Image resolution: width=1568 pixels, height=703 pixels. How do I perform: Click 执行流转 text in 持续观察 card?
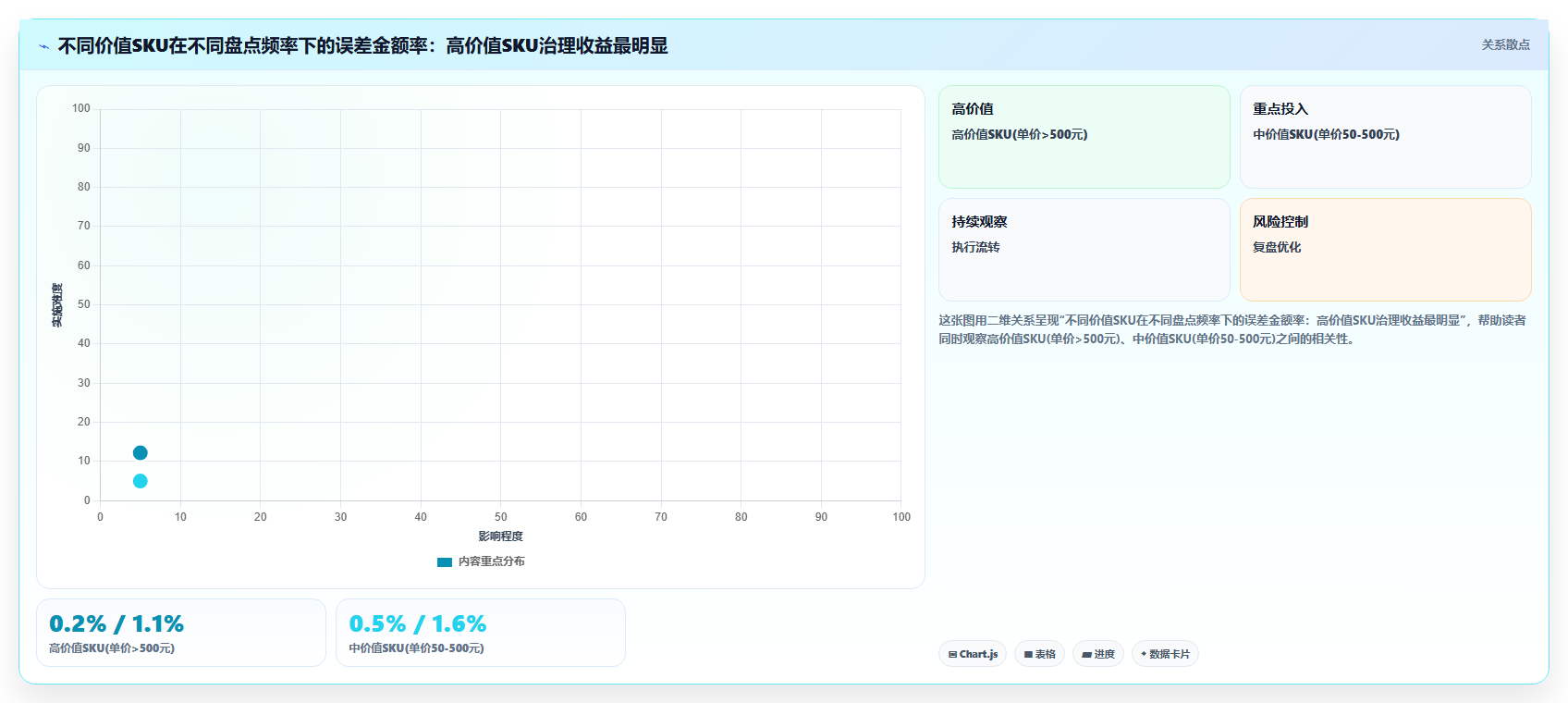(x=975, y=247)
